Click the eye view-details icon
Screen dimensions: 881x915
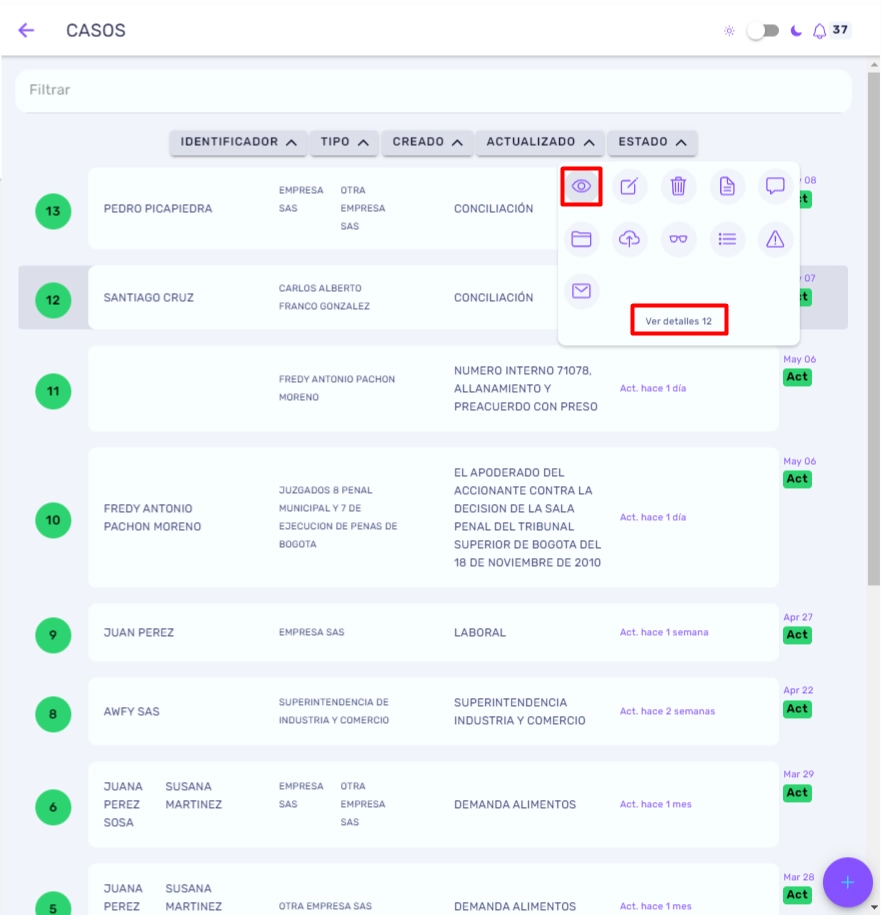pyautogui.click(x=581, y=186)
